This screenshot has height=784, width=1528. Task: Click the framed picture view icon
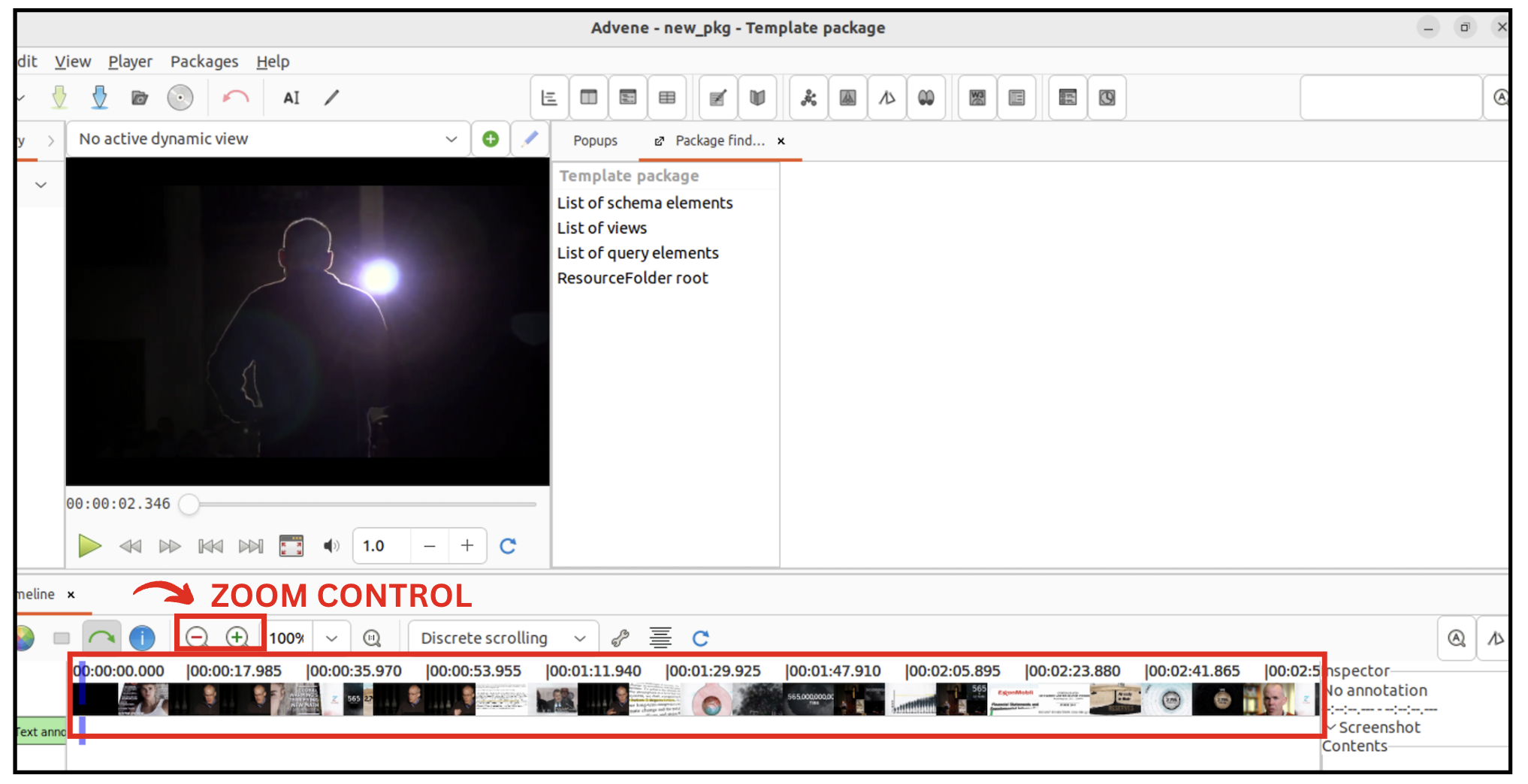point(848,98)
